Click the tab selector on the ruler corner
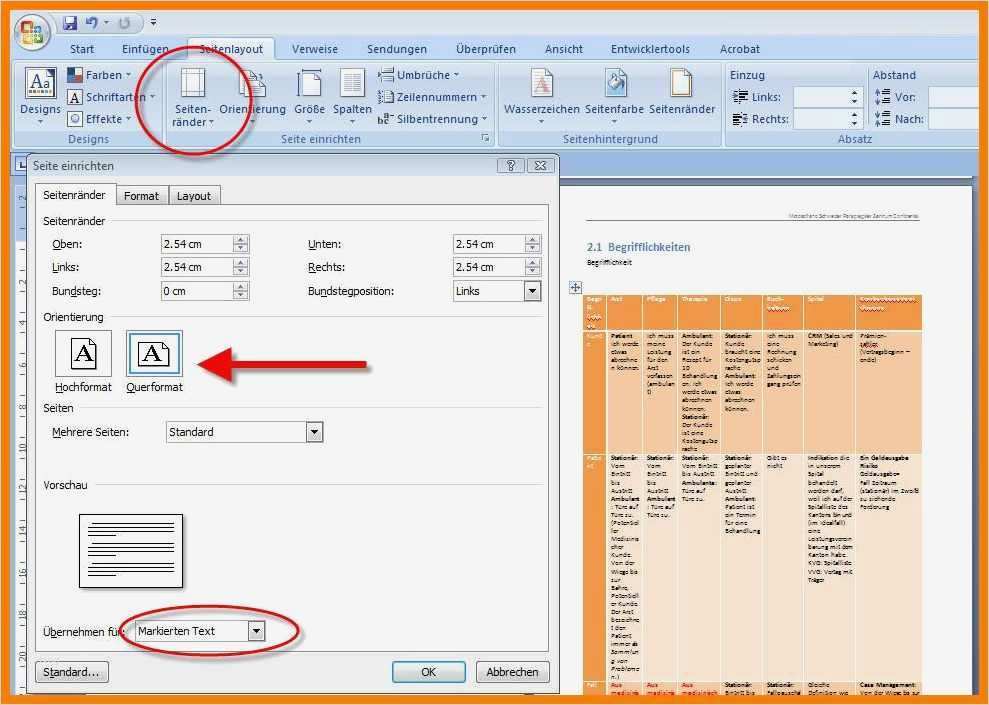Screen dimensions: 989x705 tap(21, 166)
